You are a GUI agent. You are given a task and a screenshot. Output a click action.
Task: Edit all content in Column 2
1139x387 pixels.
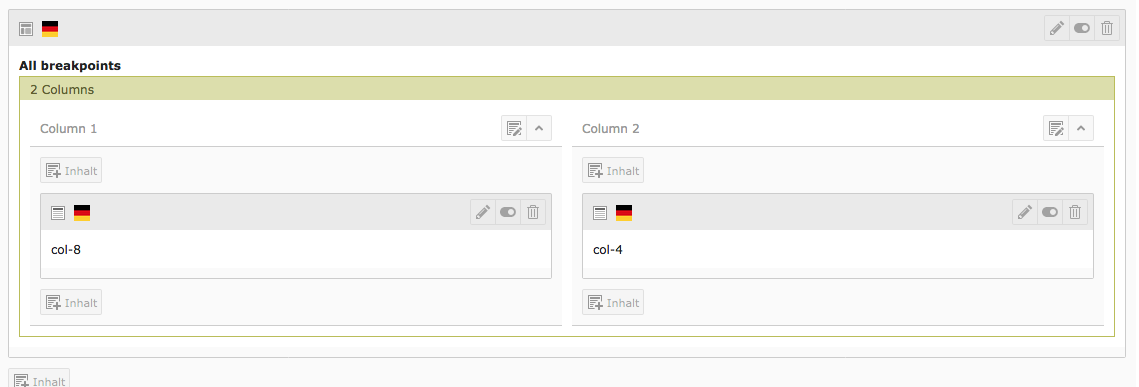[1056, 129]
